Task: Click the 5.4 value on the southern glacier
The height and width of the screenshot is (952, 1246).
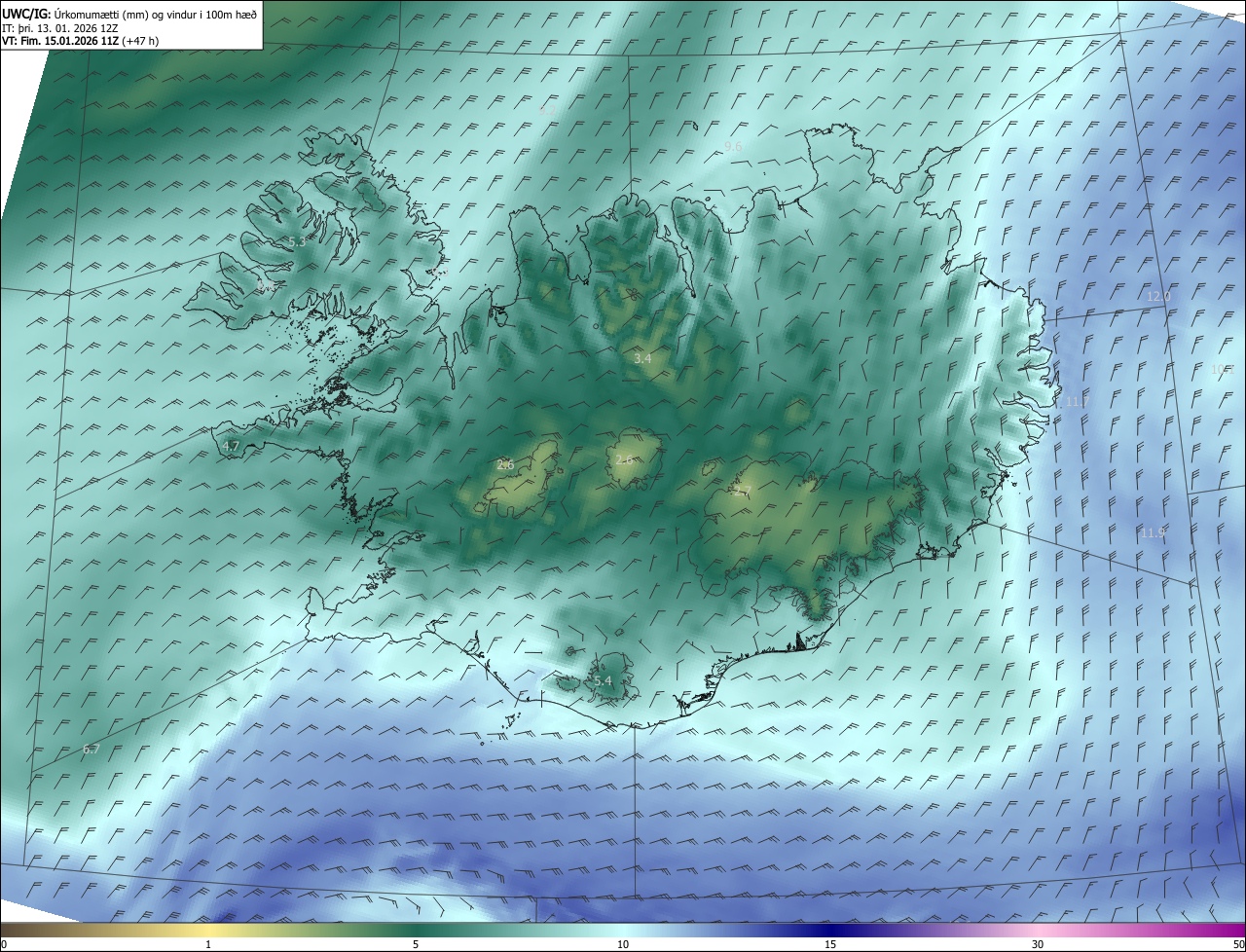Action: (x=603, y=681)
